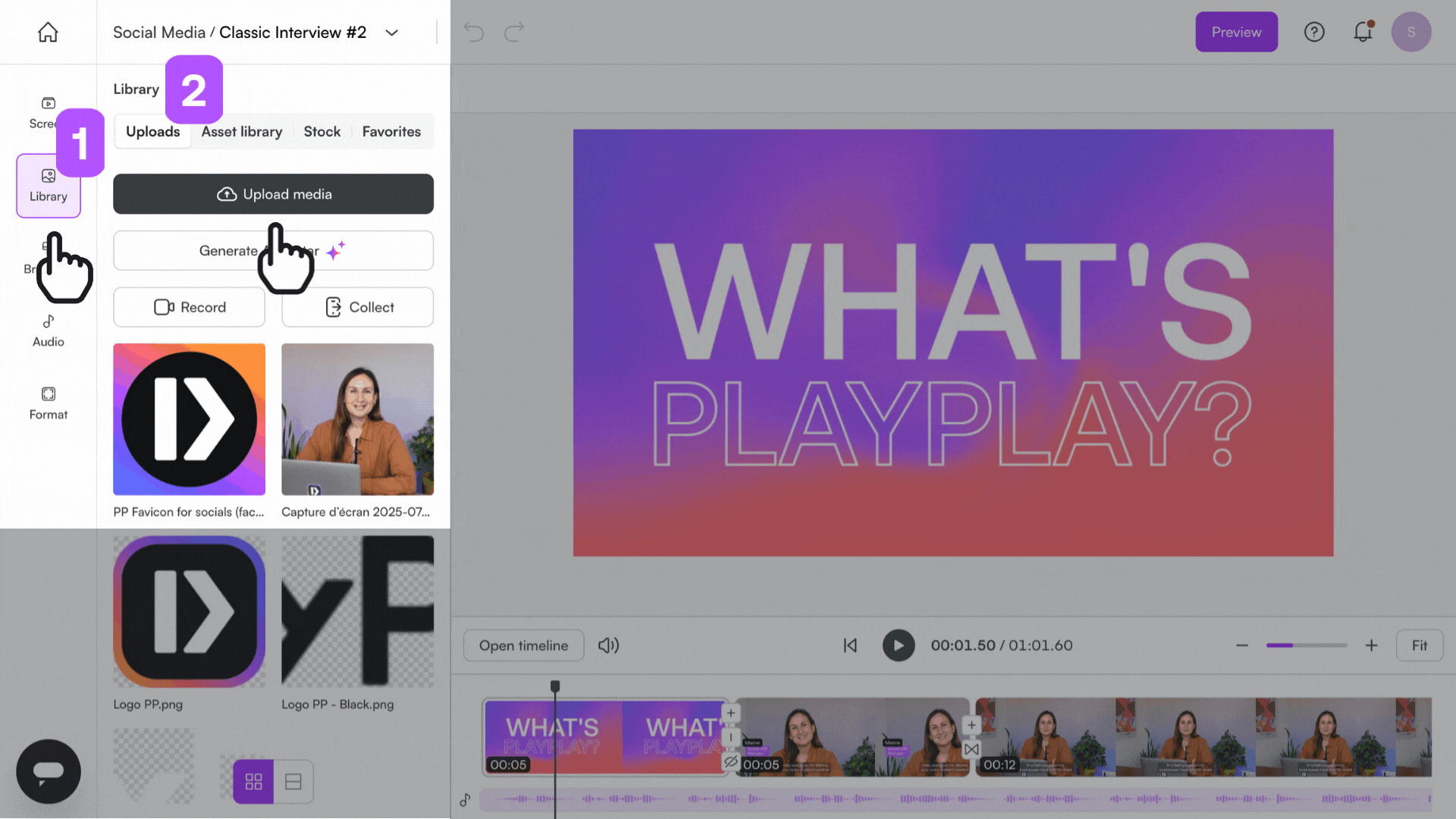Switch to grid view layout
The height and width of the screenshot is (819, 1456).
coord(253,781)
